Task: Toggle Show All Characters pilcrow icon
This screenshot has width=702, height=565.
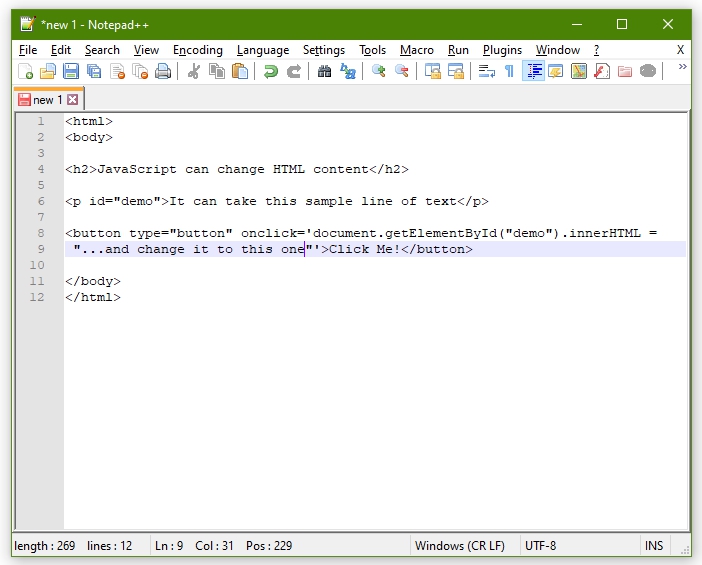Action: pos(509,72)
